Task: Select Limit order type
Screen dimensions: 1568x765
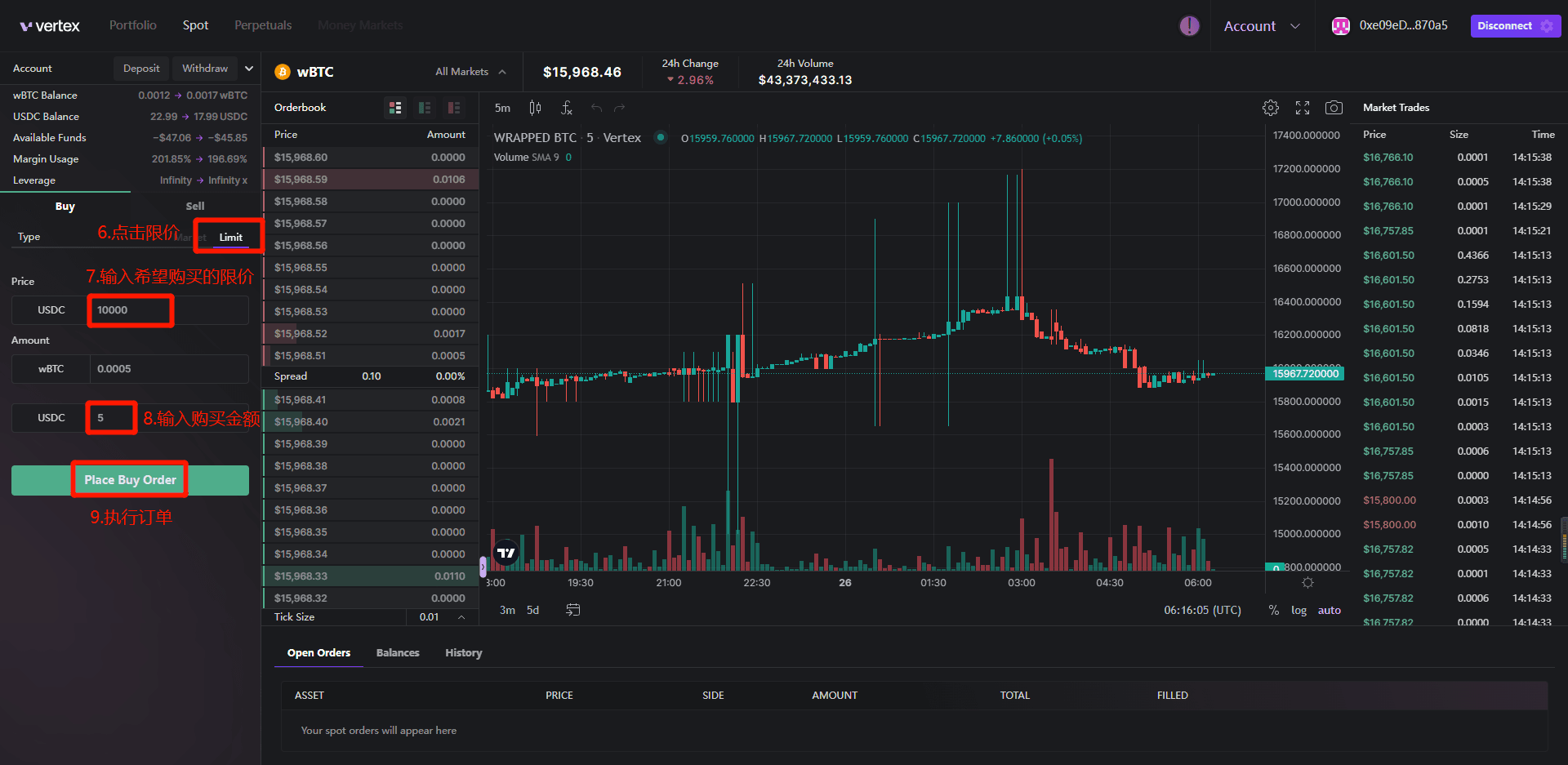Action: [230, 238]
